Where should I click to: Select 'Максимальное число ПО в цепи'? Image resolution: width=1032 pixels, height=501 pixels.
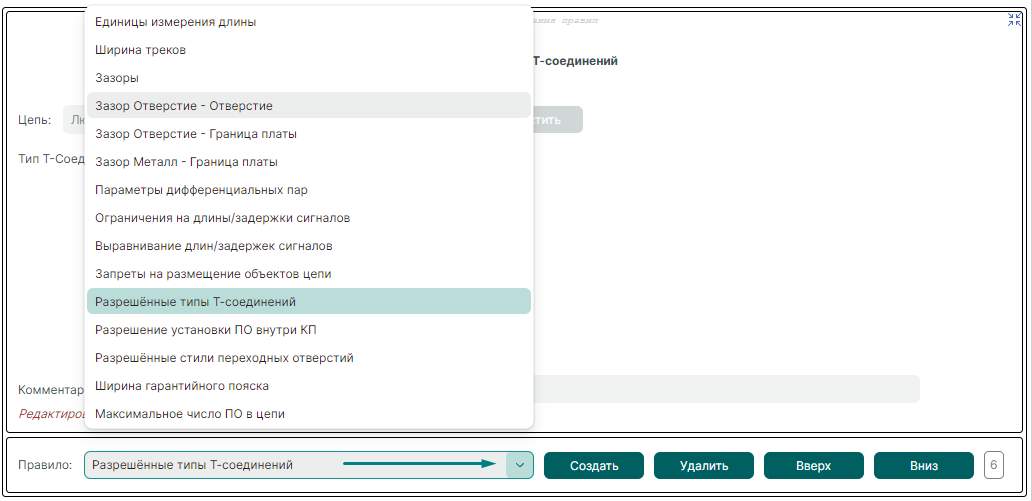(x=309, y=413)
